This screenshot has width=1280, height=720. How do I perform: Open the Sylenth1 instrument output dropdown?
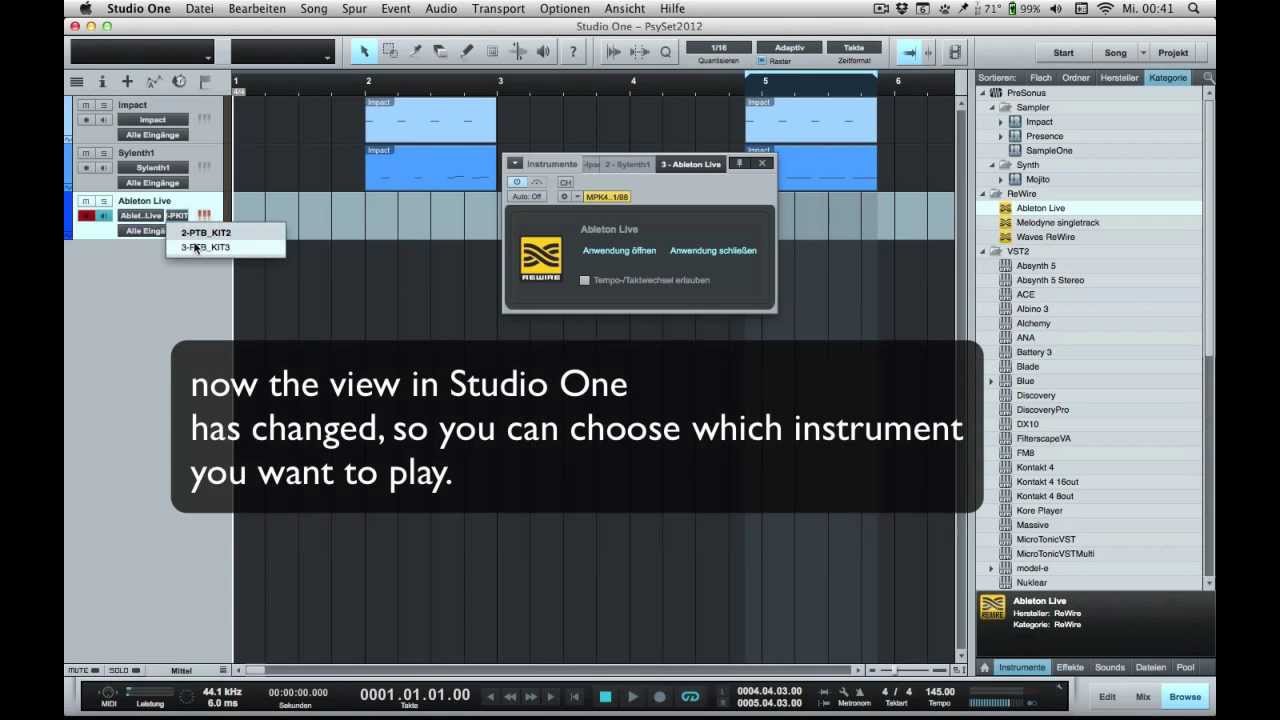coord(153,168)
